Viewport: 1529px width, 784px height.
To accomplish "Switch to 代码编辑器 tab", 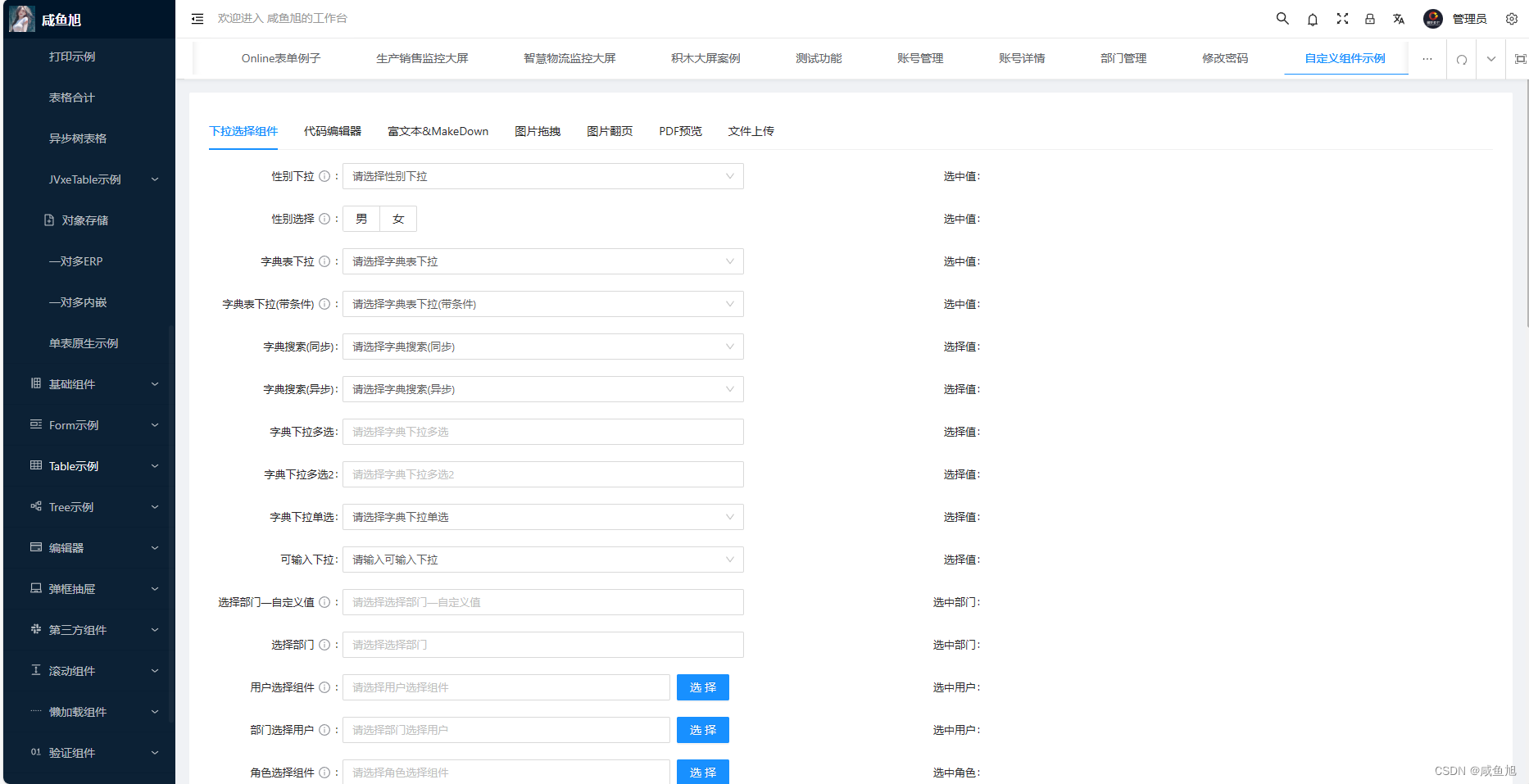I will tap(333, 131).
